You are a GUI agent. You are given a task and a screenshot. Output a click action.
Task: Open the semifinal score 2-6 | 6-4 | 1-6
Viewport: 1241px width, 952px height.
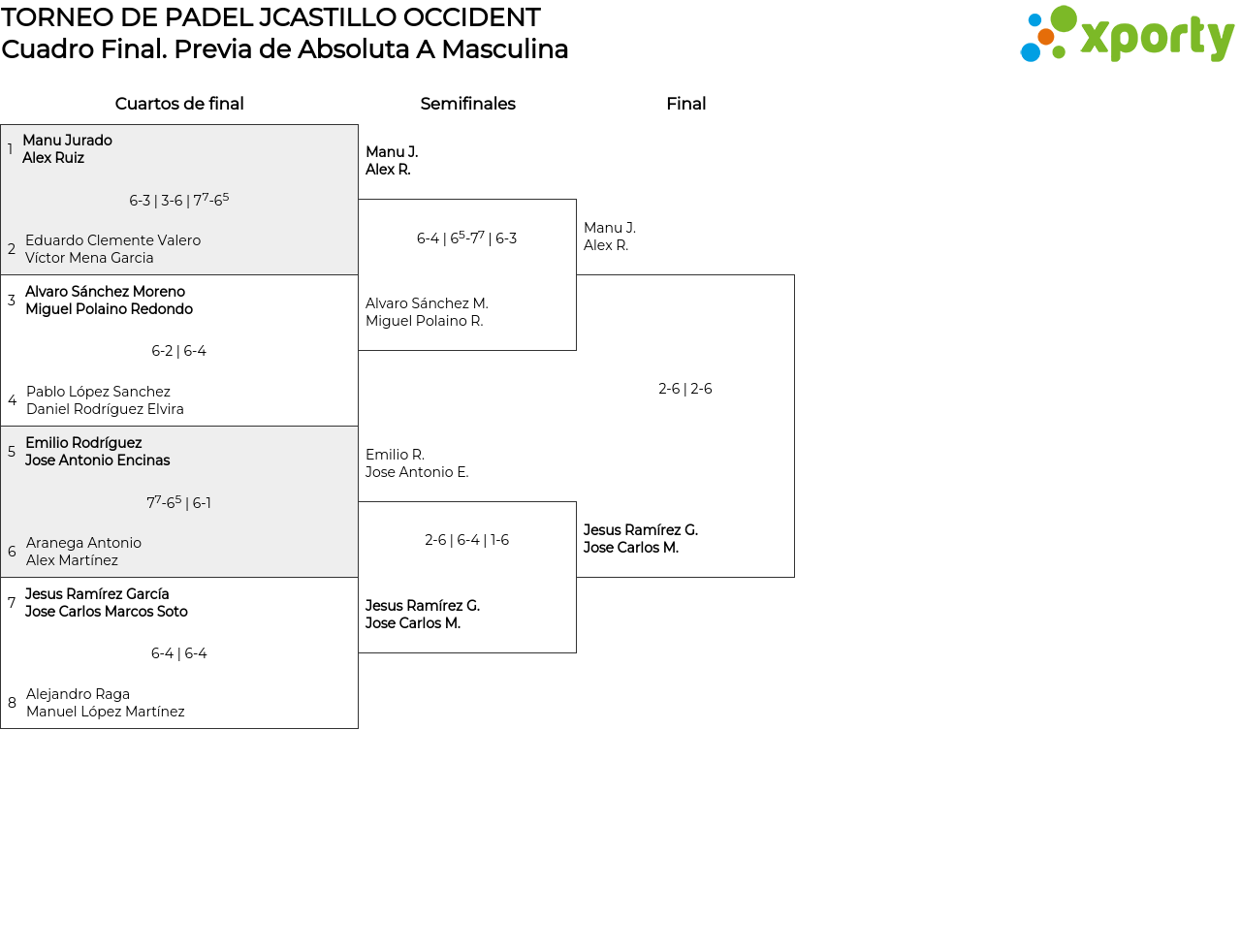click(466, 540)
